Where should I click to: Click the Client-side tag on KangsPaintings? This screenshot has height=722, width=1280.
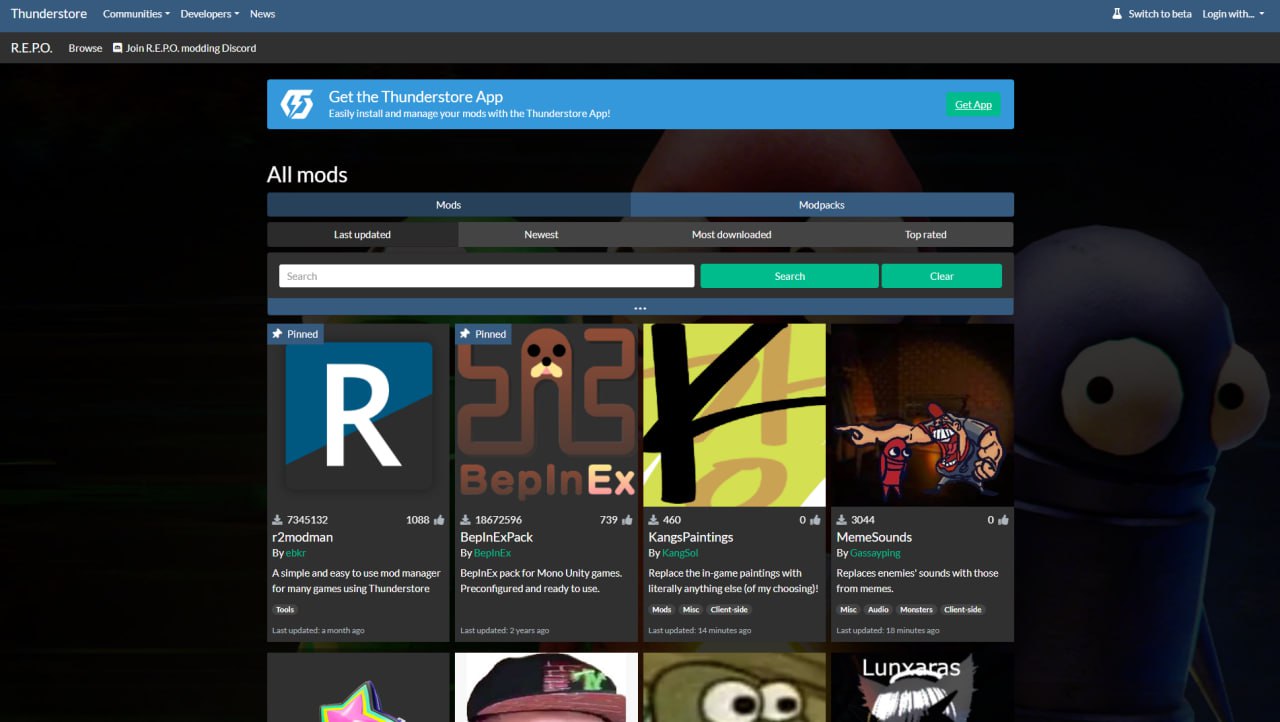(729, 609)
